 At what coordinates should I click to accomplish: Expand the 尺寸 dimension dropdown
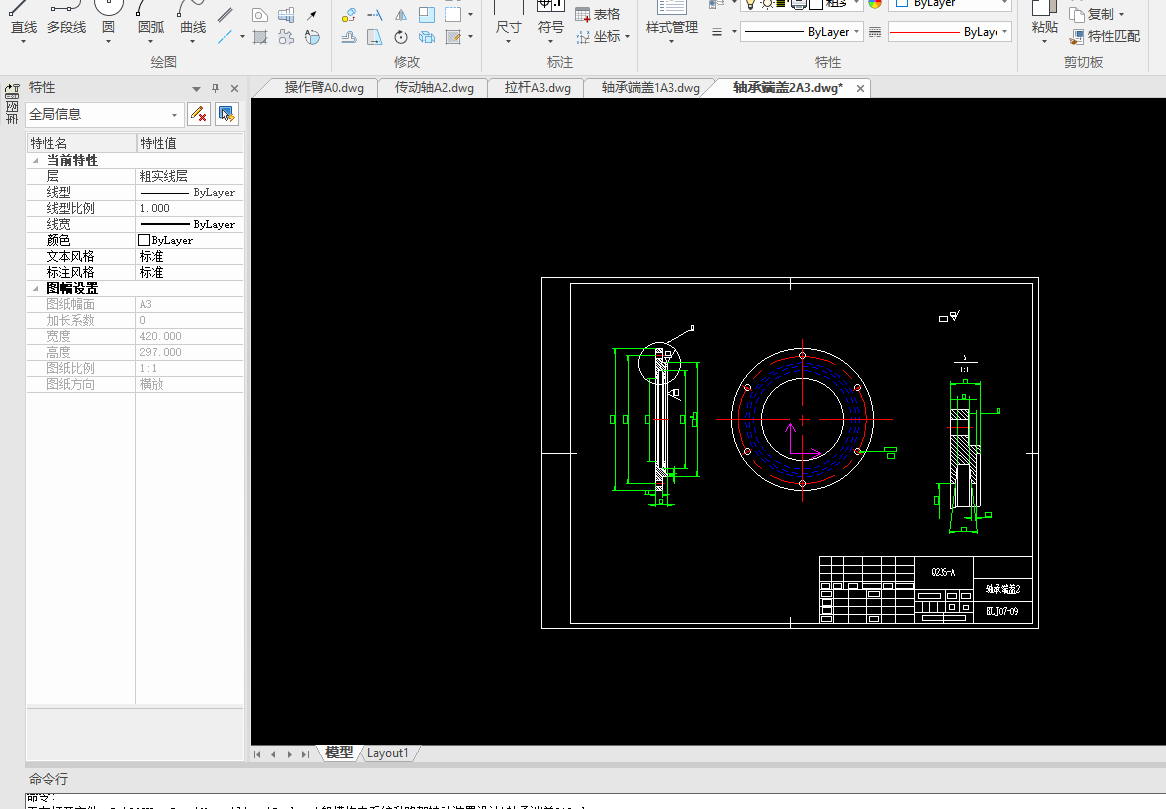pyautogui.click(x=509, y=42)
